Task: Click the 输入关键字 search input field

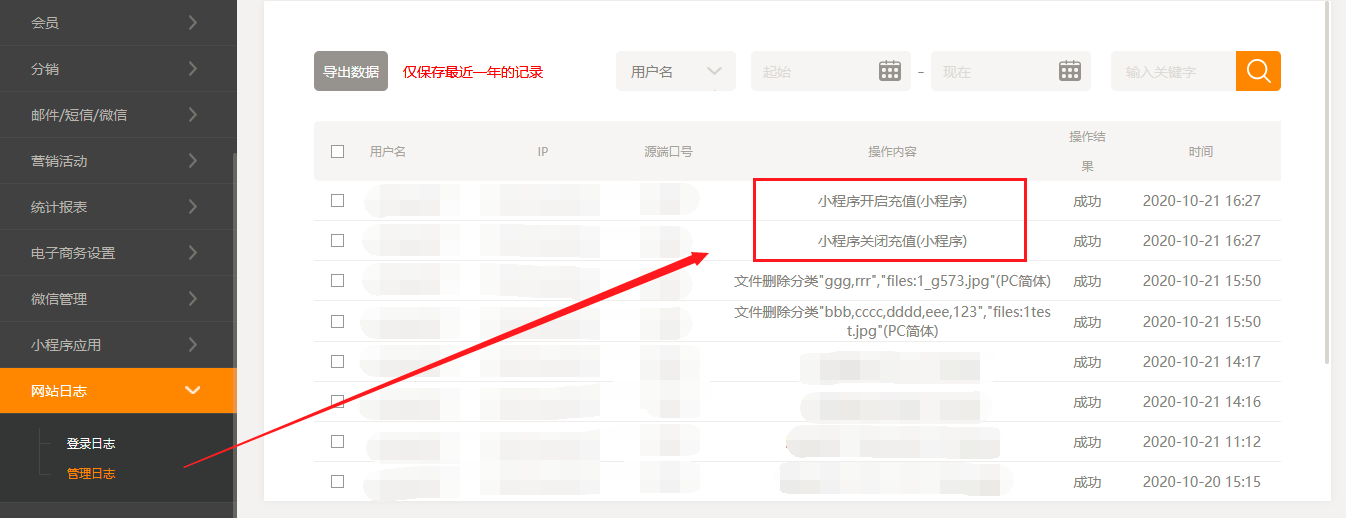Action: tap(1172, 71)
